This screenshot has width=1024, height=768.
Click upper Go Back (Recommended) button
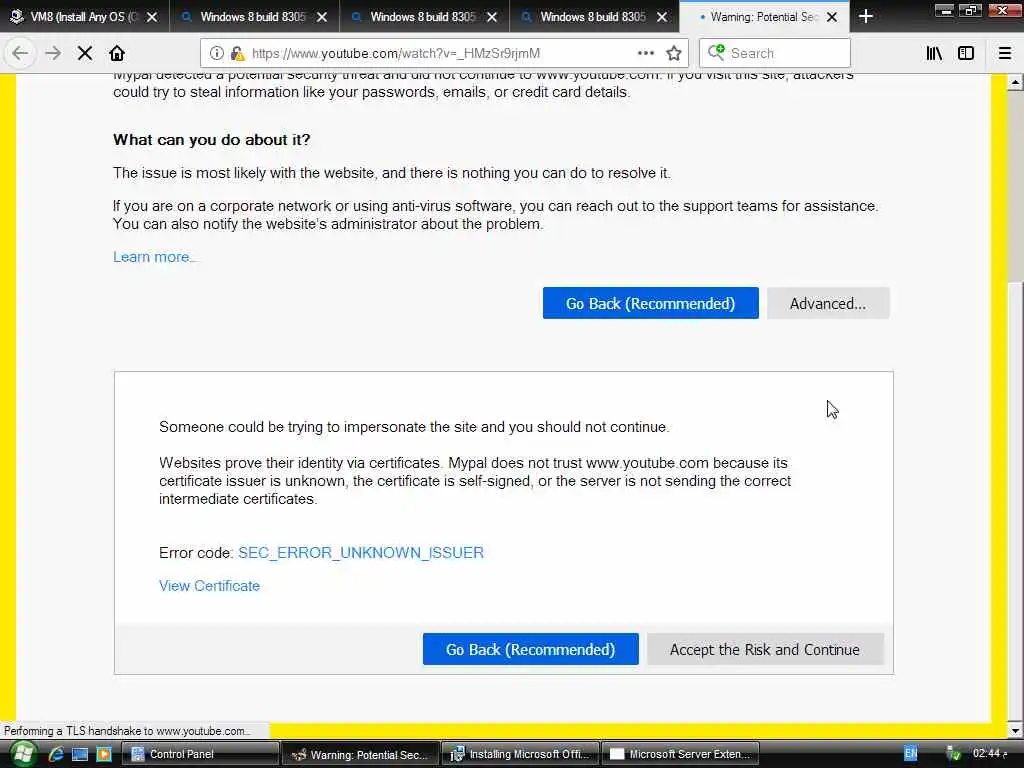point(650,303)
